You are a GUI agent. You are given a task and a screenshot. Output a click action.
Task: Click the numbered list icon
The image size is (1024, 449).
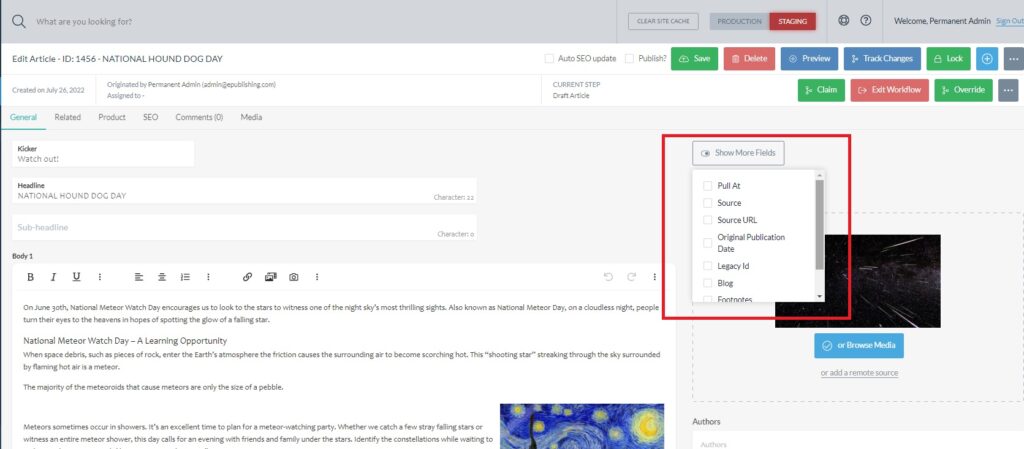pyautogui.click(x=185, y=277)
